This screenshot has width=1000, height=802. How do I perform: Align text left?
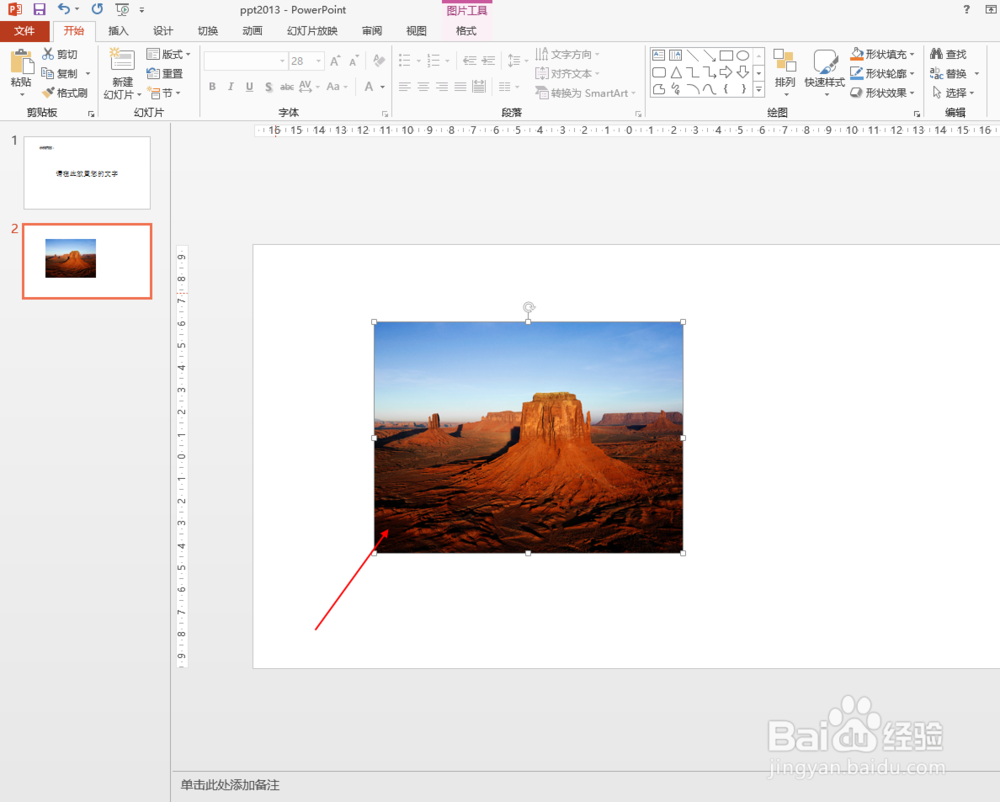click(x=404, y=87)
